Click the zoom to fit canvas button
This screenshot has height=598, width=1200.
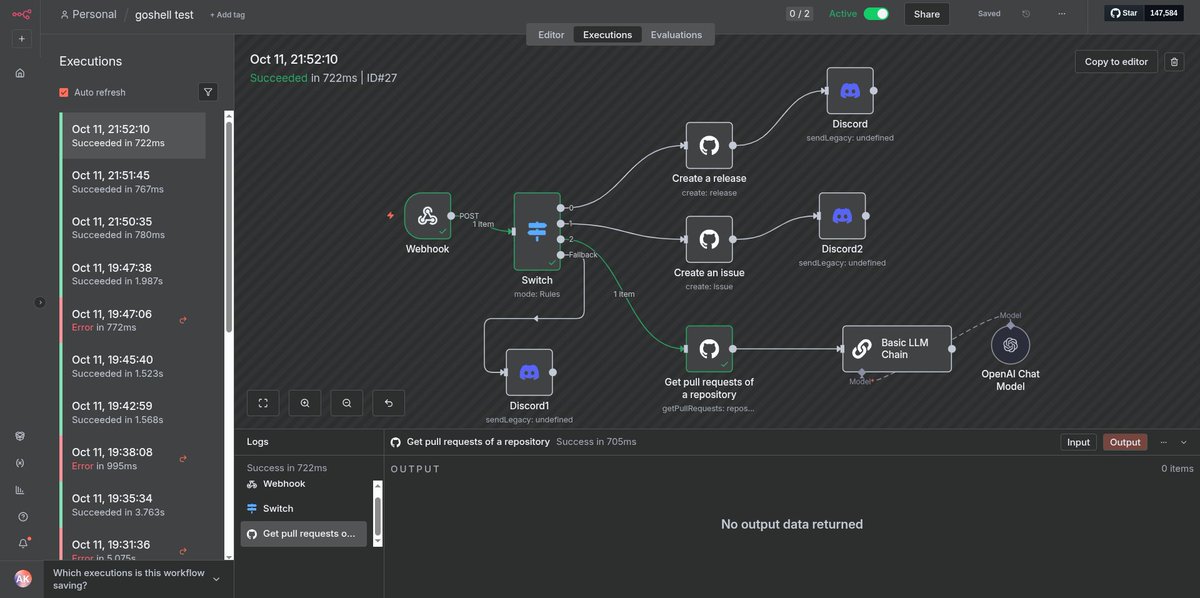point(263,402)
